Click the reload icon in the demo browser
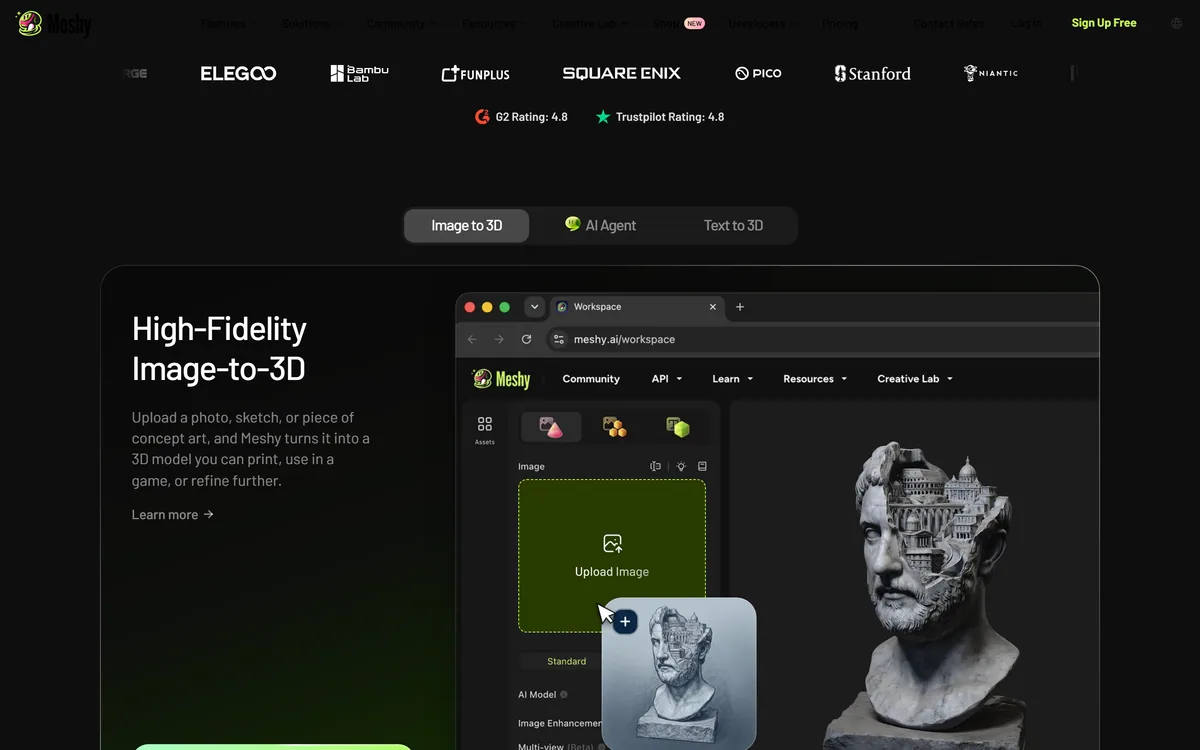1200x750 pixels. click(x=526, y=339)
